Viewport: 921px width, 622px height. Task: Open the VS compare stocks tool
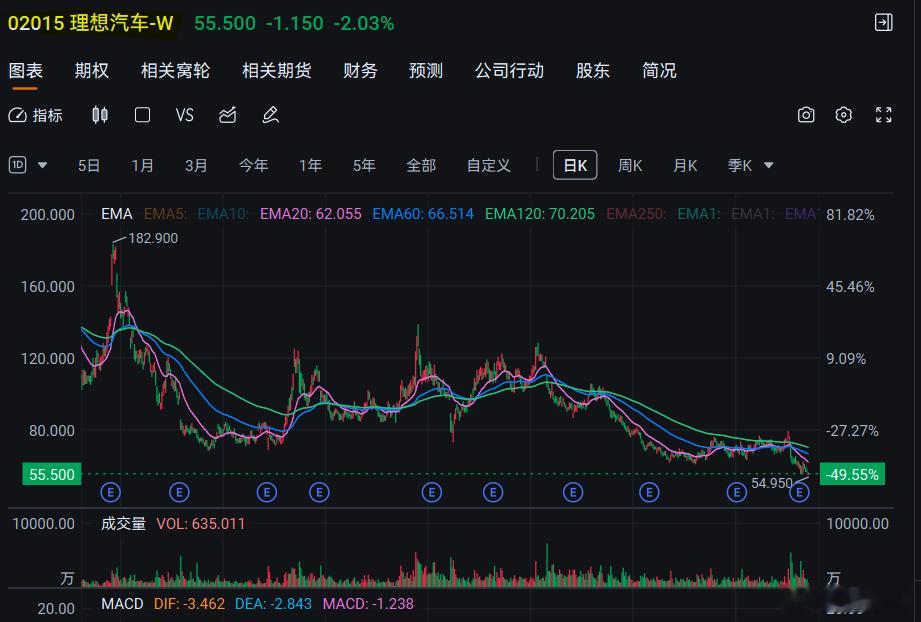pyautogui.click(x=184, y=115)
